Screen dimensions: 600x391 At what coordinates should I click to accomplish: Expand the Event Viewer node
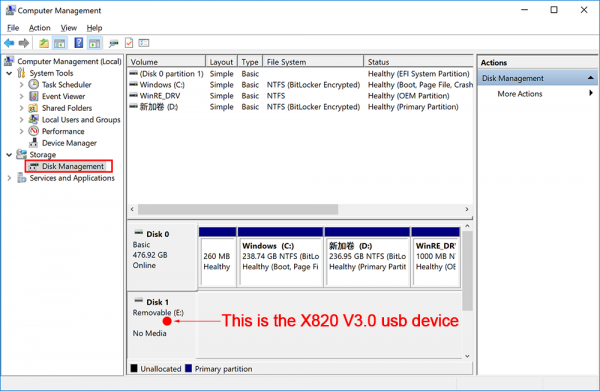pos(21,96)
